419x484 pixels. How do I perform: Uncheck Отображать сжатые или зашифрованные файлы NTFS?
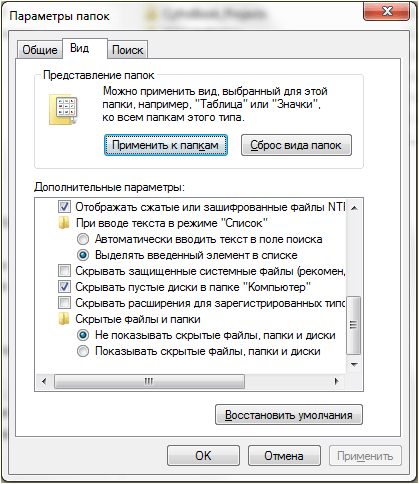pyautogui.click(x=64, y=207)
